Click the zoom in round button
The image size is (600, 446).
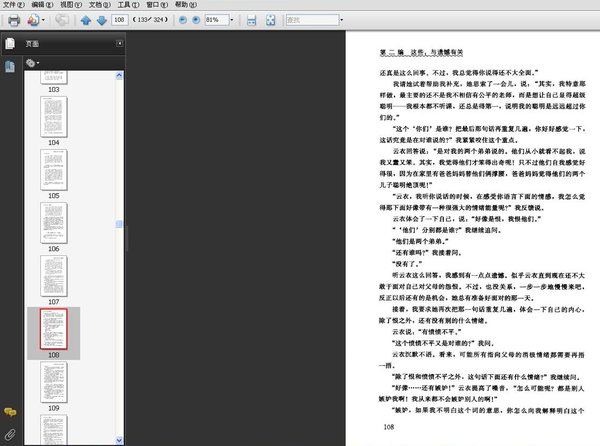(196, 20)
